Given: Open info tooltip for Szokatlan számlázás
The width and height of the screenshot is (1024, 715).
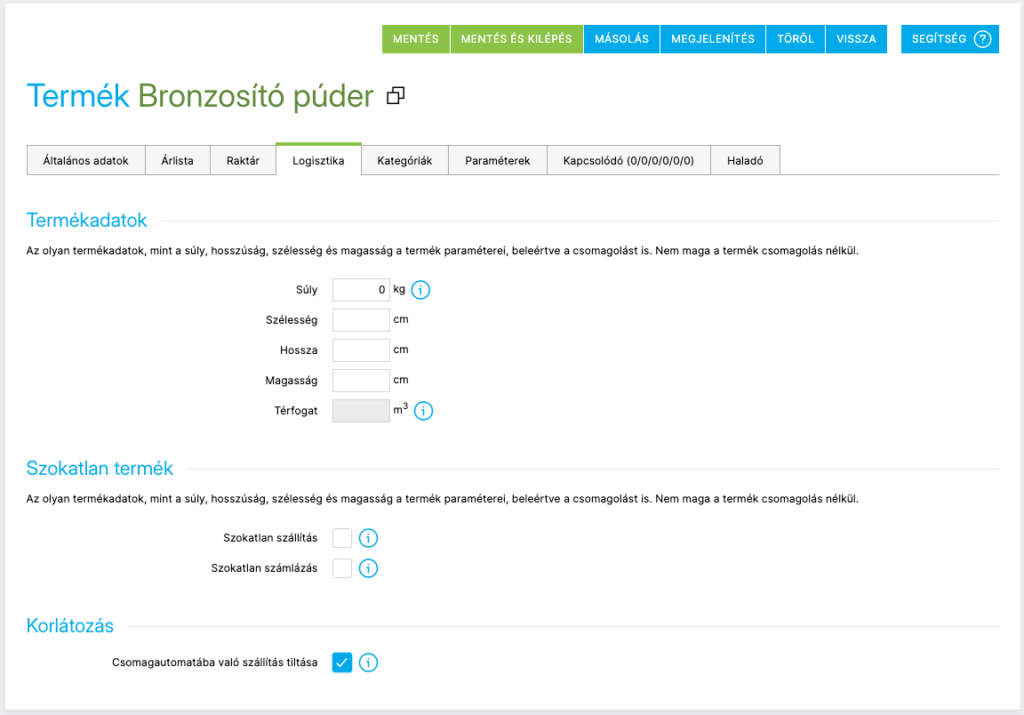Looking at the screenshot, I should click(x=368, y=569).
